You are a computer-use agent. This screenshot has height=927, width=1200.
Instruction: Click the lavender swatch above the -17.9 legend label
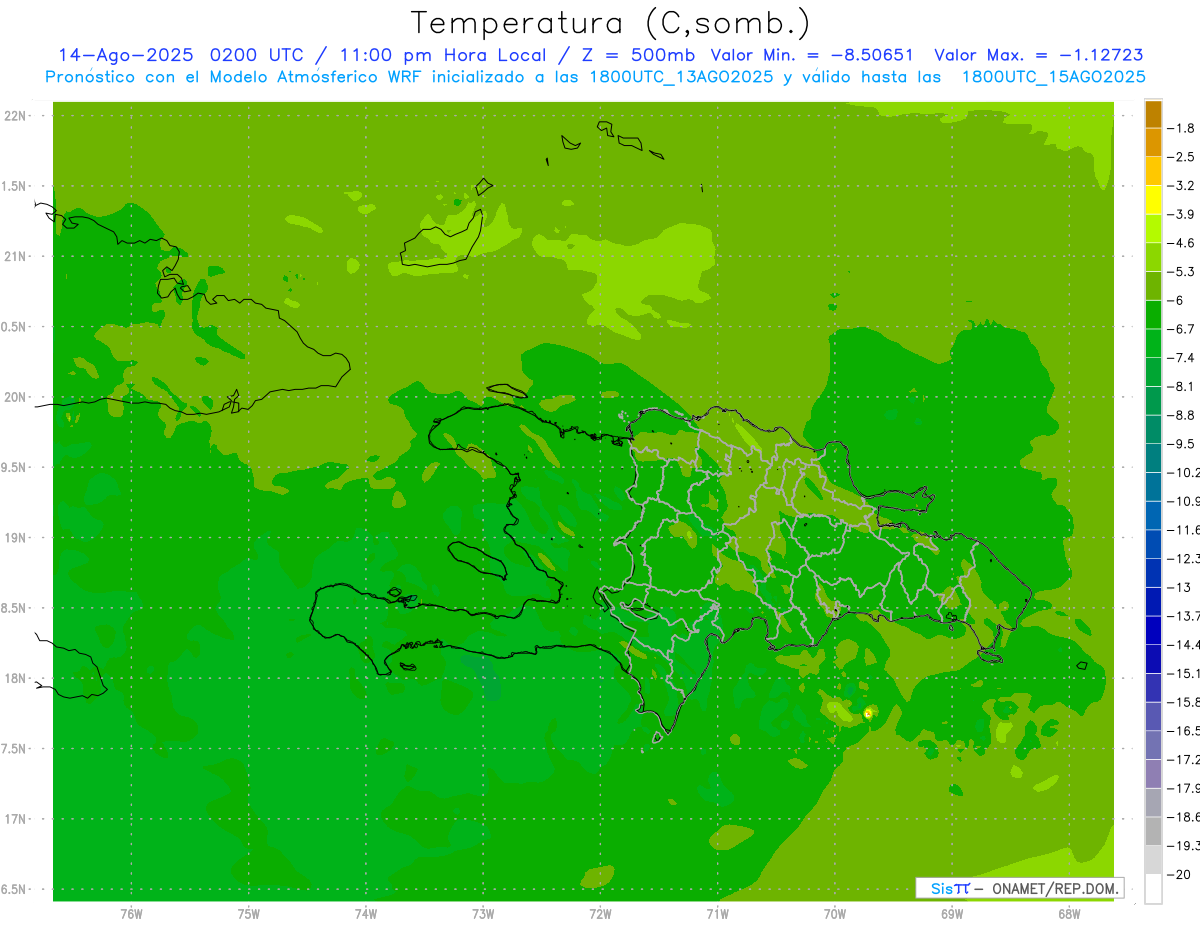pyautogui.click(x=1153, y=774)
